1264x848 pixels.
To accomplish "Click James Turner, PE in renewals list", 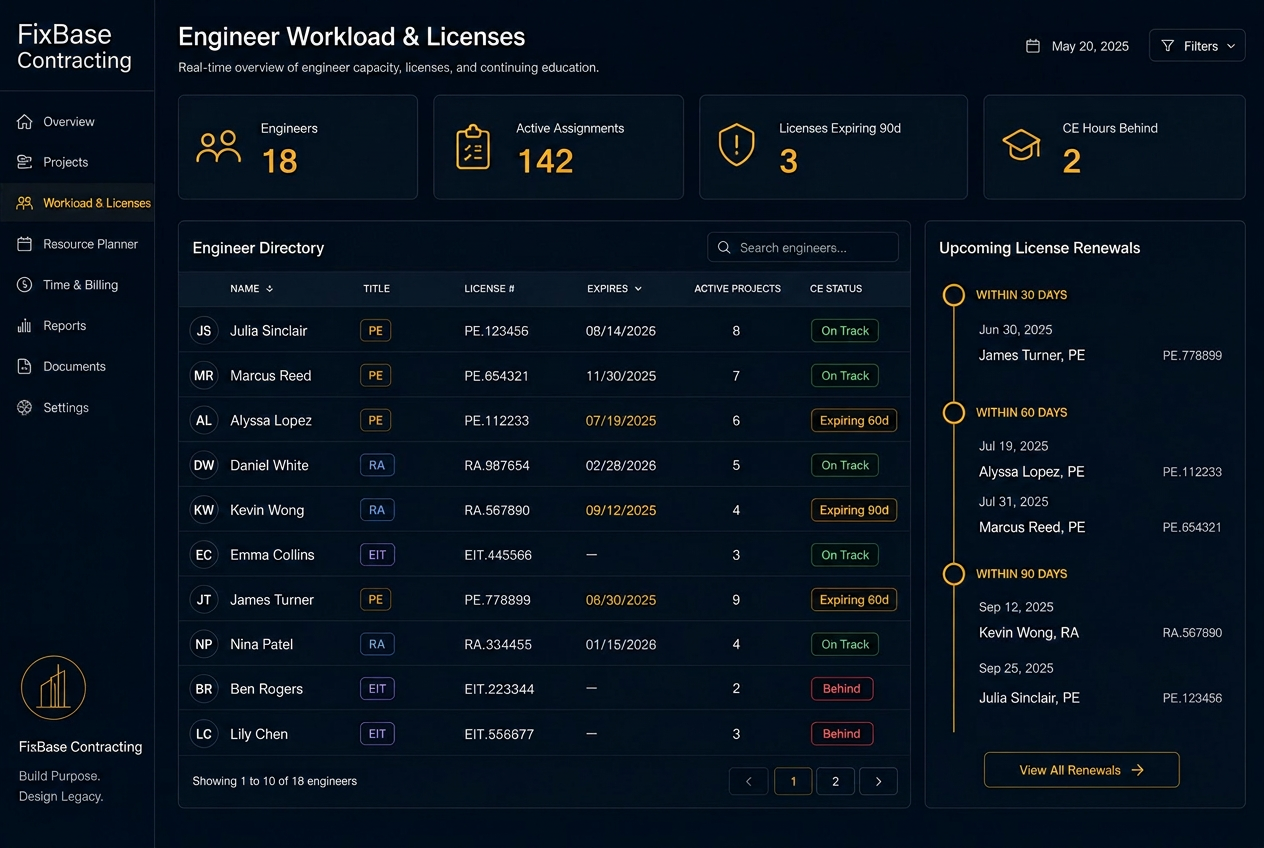I will point(1032,355).
